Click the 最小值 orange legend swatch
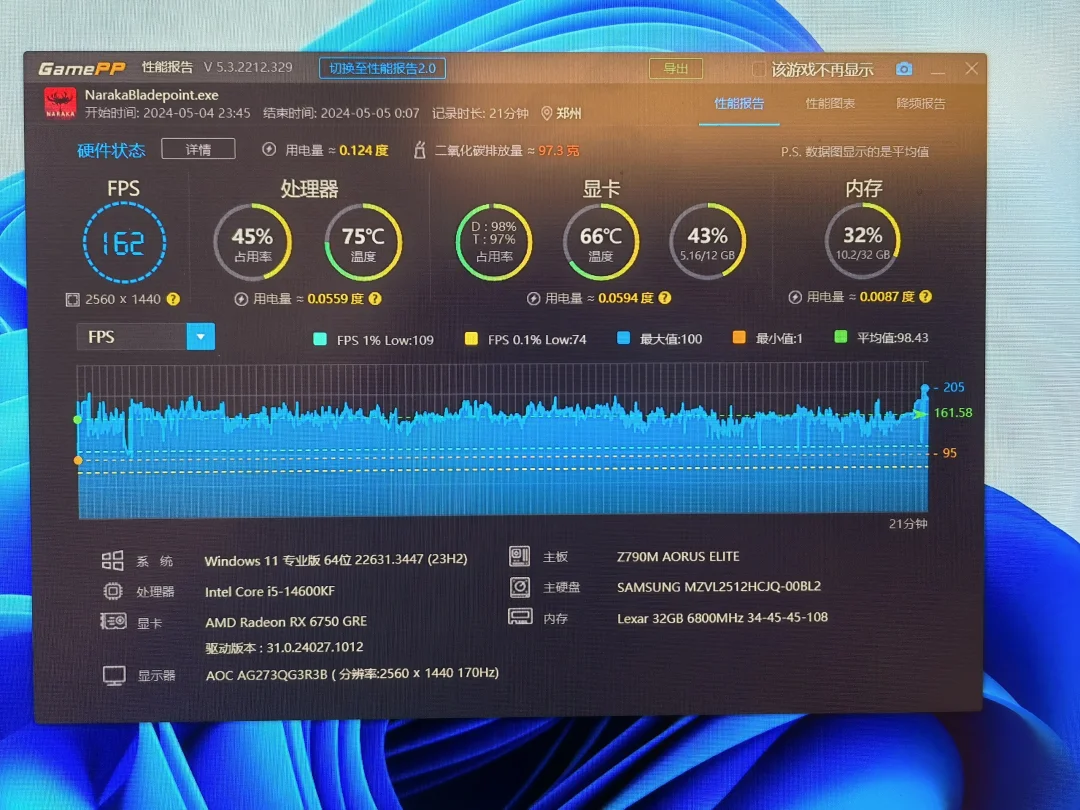 pos(739,338)
